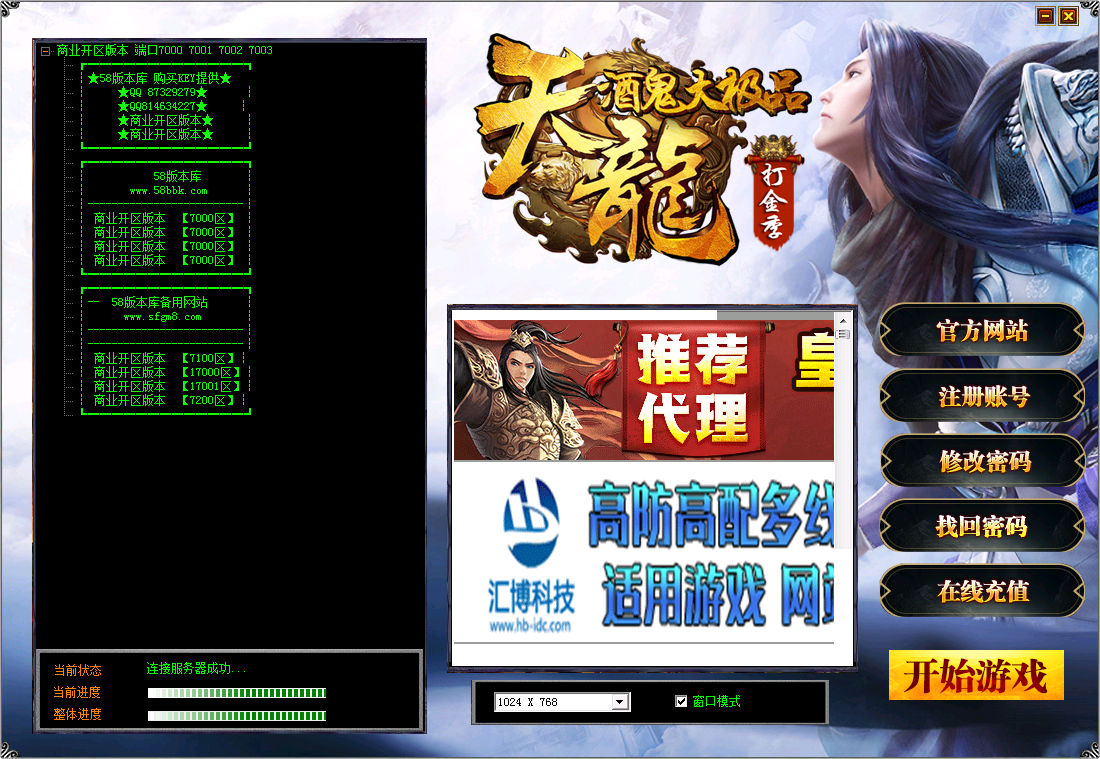Open the 在线充值 online recharge button
This screenshot has height=759, width=1100.
click(982, 591)
